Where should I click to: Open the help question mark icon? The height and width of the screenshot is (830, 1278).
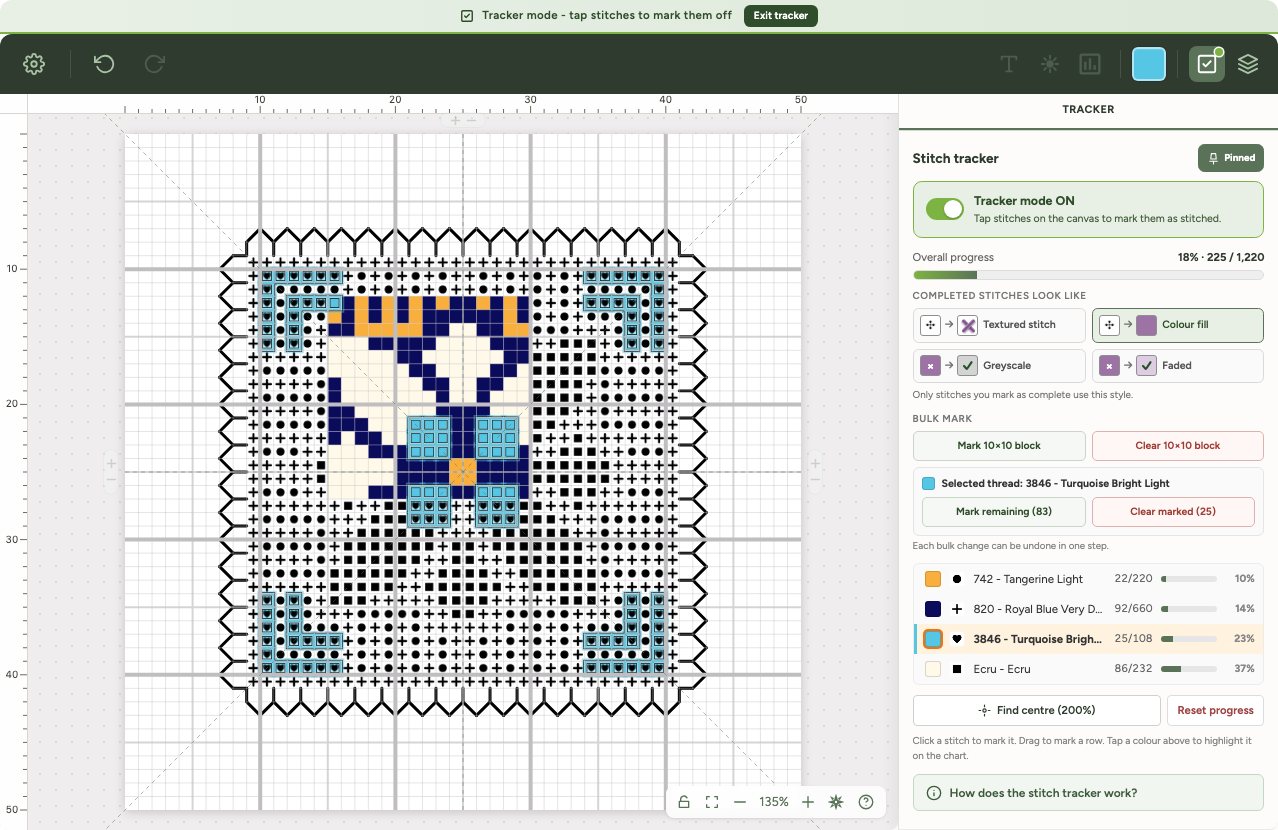[x=866, y=802]
